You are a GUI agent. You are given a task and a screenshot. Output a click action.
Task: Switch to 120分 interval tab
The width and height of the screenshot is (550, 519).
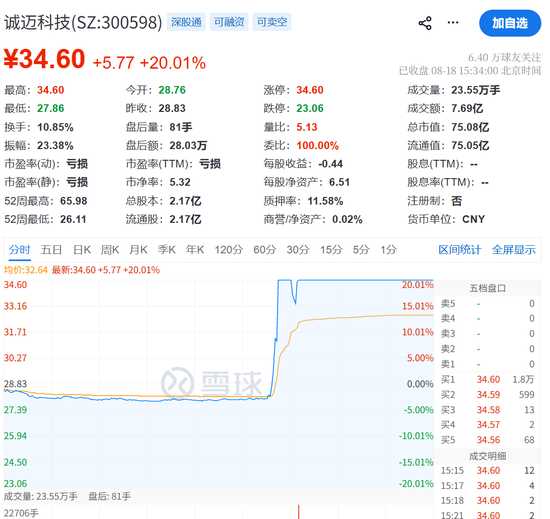click(228, 250)
